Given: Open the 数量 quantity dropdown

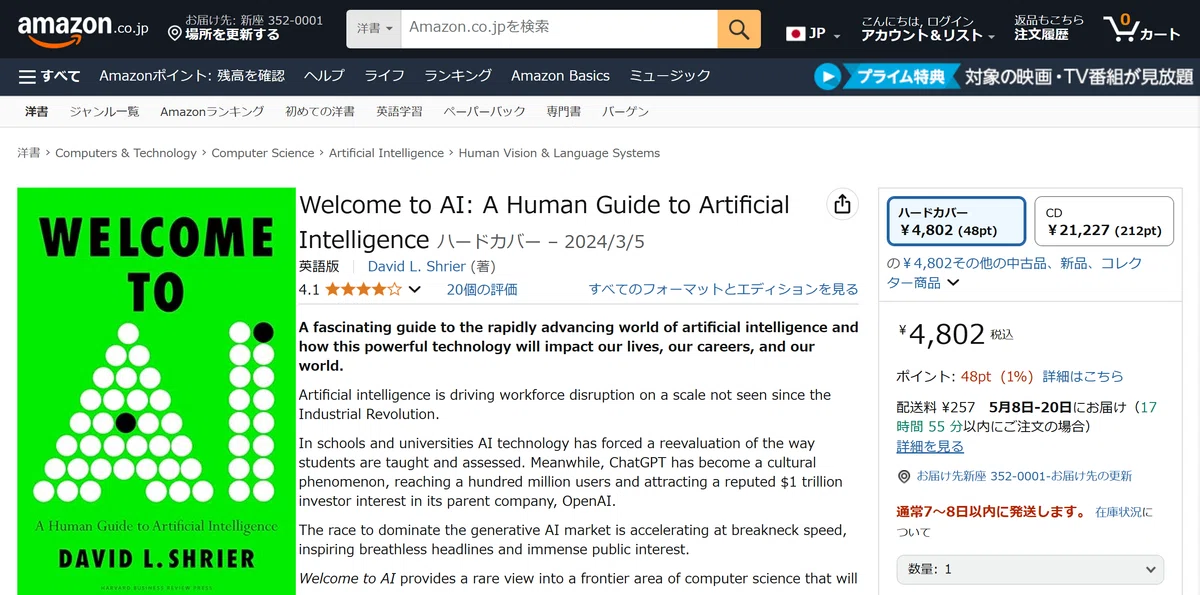Looking at the screenshot, I should coord(1029,569).
